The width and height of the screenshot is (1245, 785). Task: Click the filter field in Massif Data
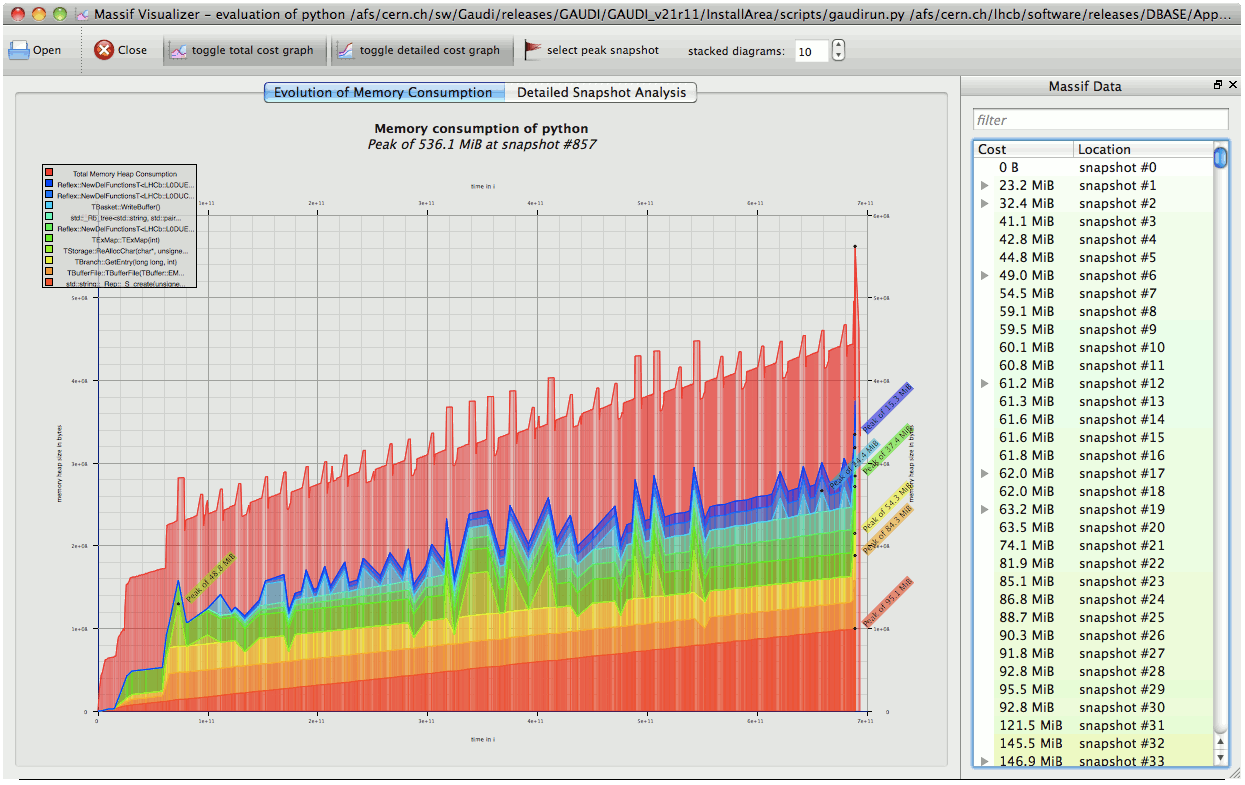(1100, 118)
